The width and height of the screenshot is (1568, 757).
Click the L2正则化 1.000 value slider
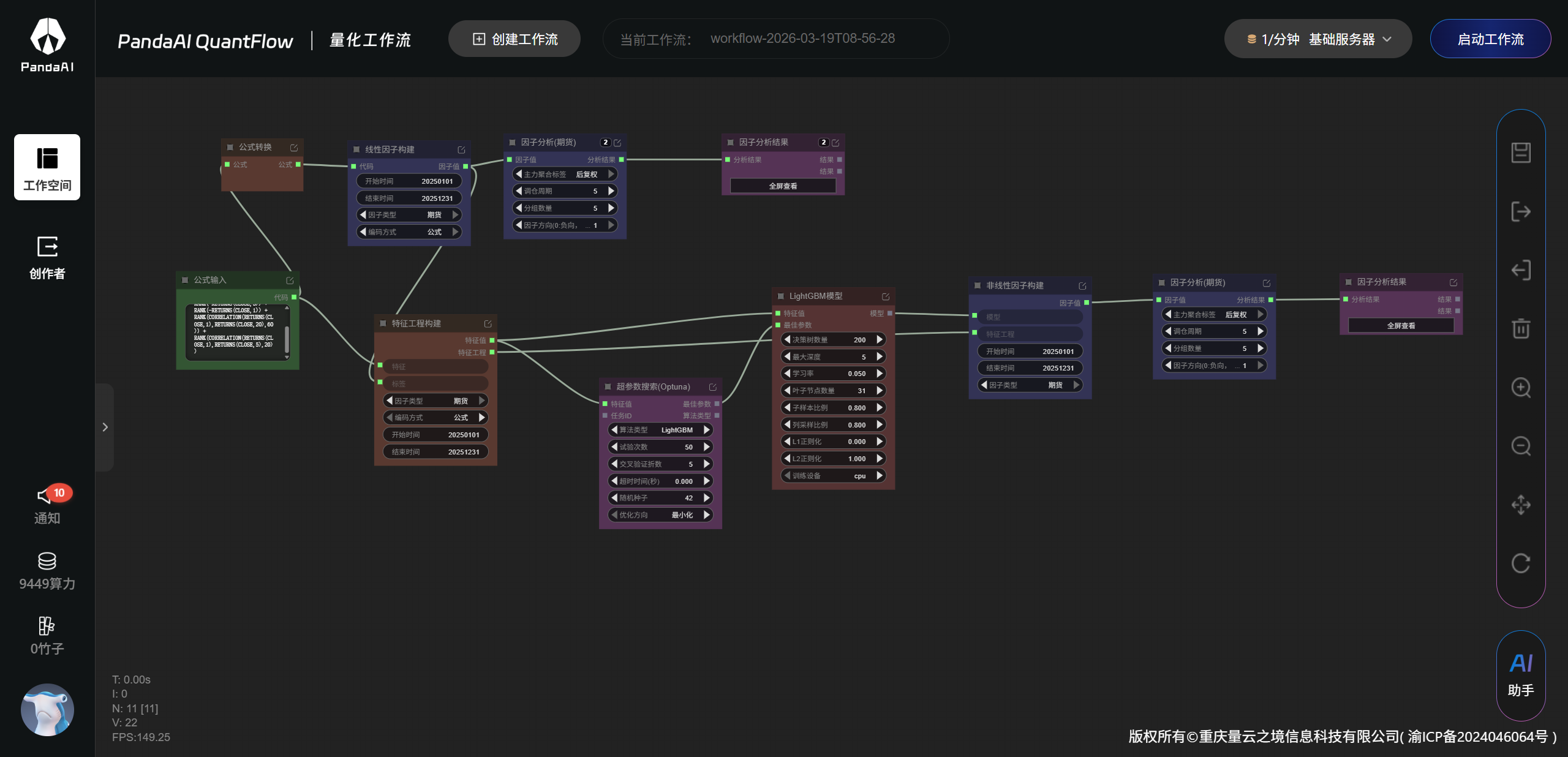(x=834, y=459)
